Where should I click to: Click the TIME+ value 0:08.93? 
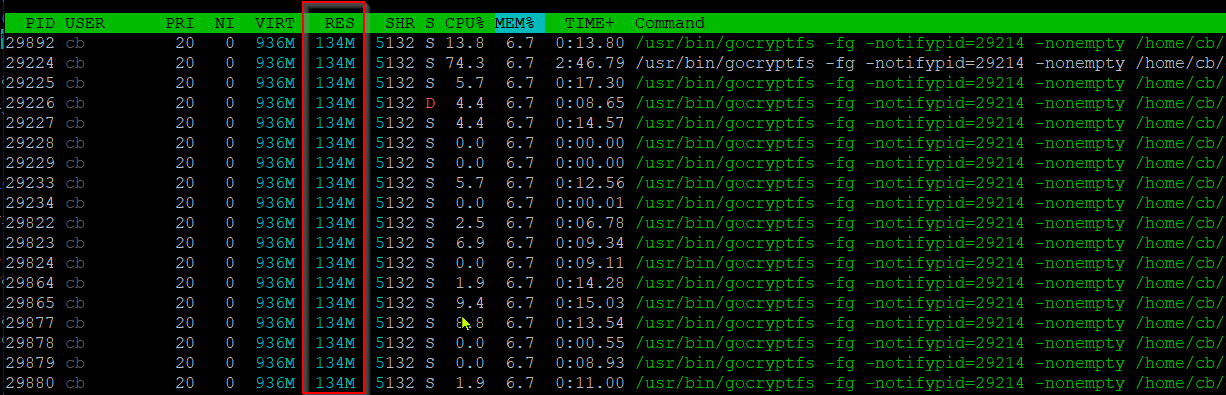coord(590,363)
